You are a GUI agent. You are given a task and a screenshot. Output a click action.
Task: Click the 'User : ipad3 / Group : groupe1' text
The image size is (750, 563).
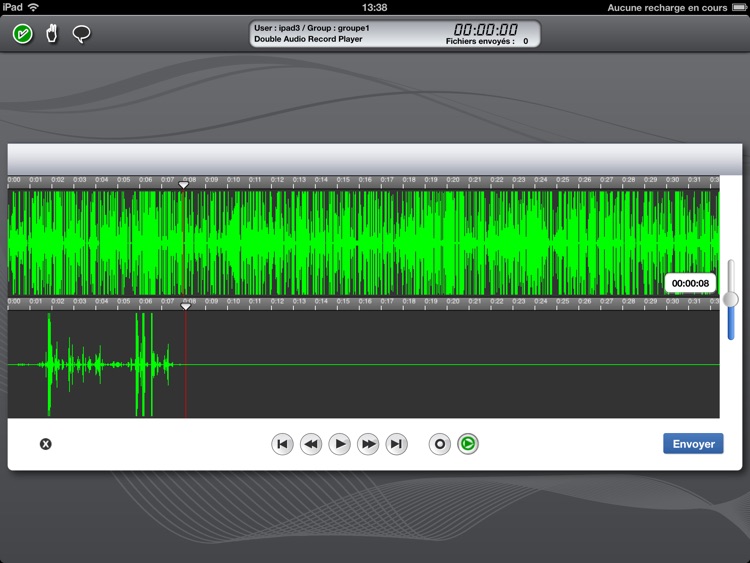[x=311, y=28]
